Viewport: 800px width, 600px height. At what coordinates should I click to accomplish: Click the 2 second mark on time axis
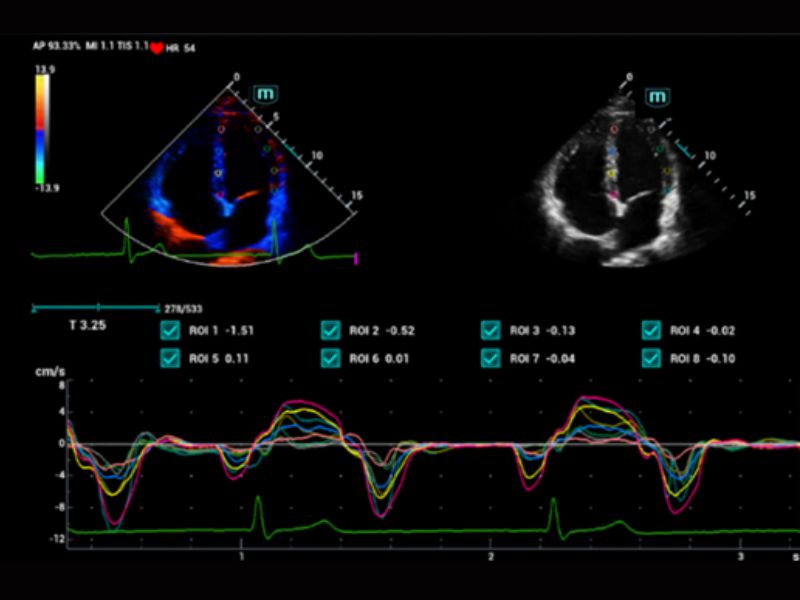pyautogui.click(x=490, y=554)
